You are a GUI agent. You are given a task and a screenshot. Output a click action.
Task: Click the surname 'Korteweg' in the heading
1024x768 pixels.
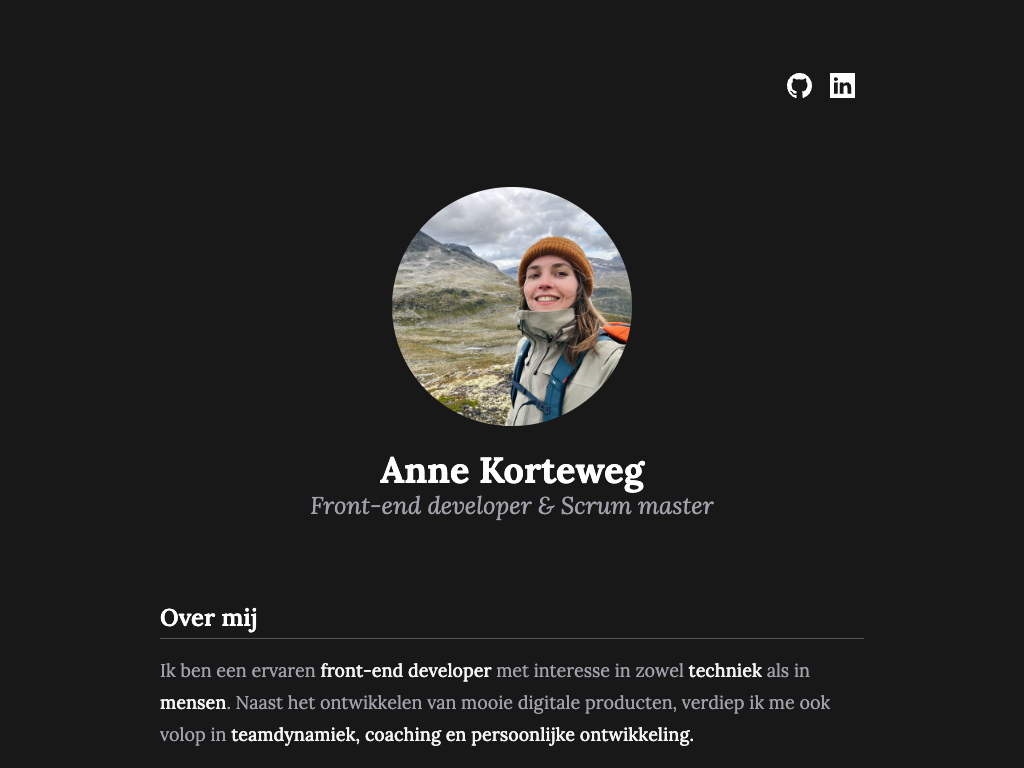point(562,472)
